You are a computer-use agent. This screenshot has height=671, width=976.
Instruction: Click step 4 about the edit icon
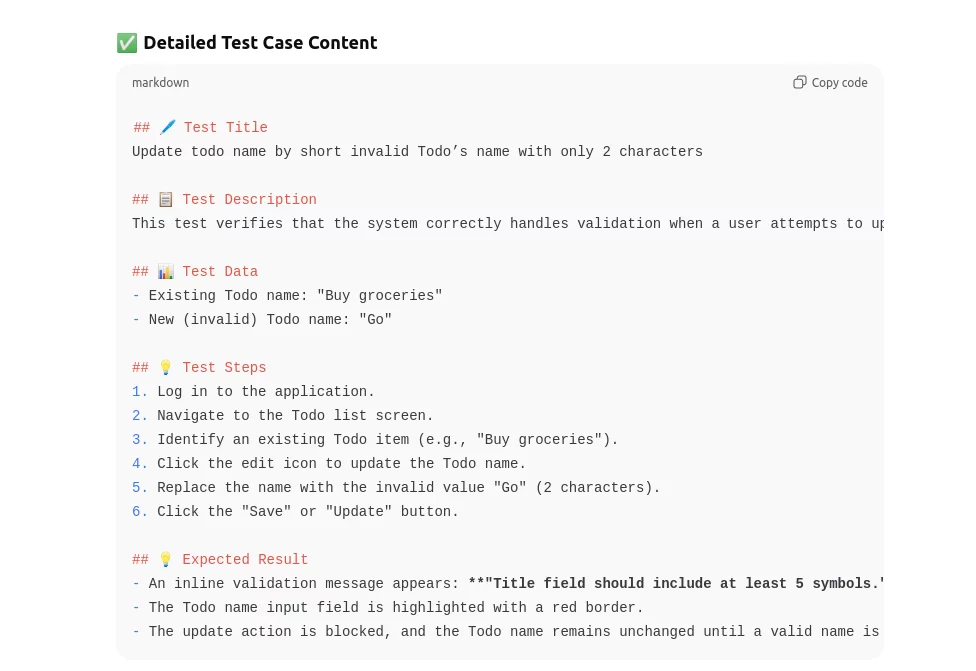[341, 464]
